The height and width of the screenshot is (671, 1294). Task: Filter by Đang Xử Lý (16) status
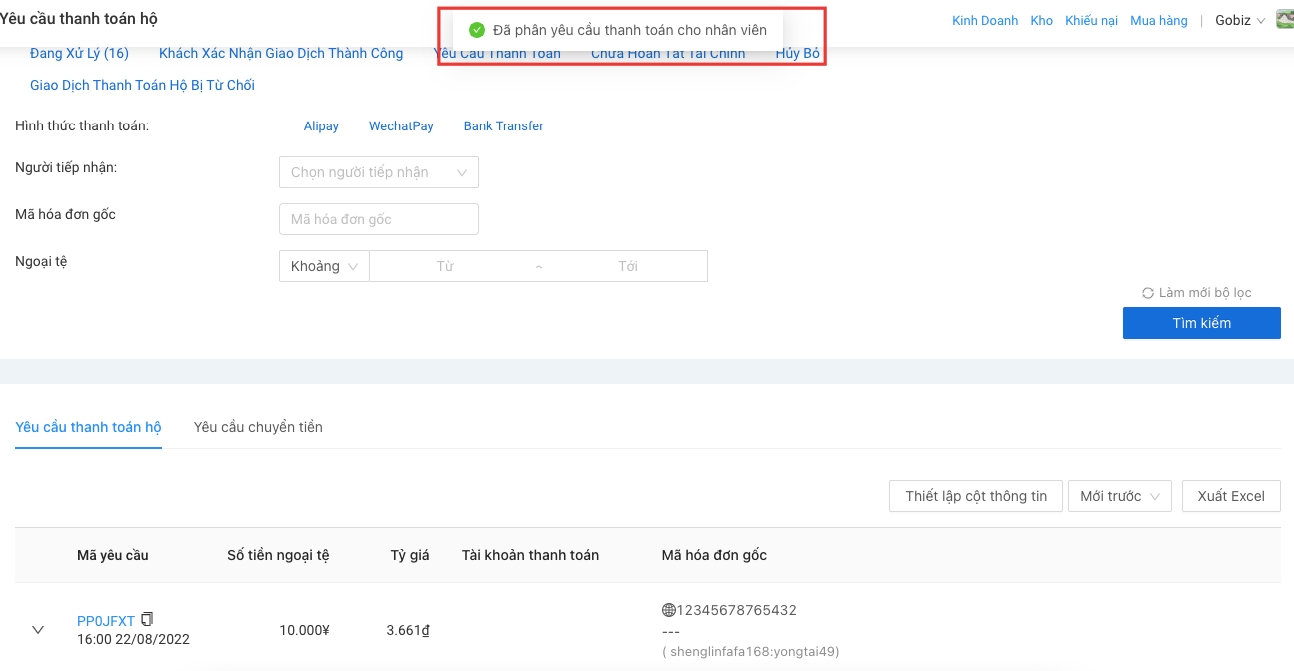tap(79, 53)
